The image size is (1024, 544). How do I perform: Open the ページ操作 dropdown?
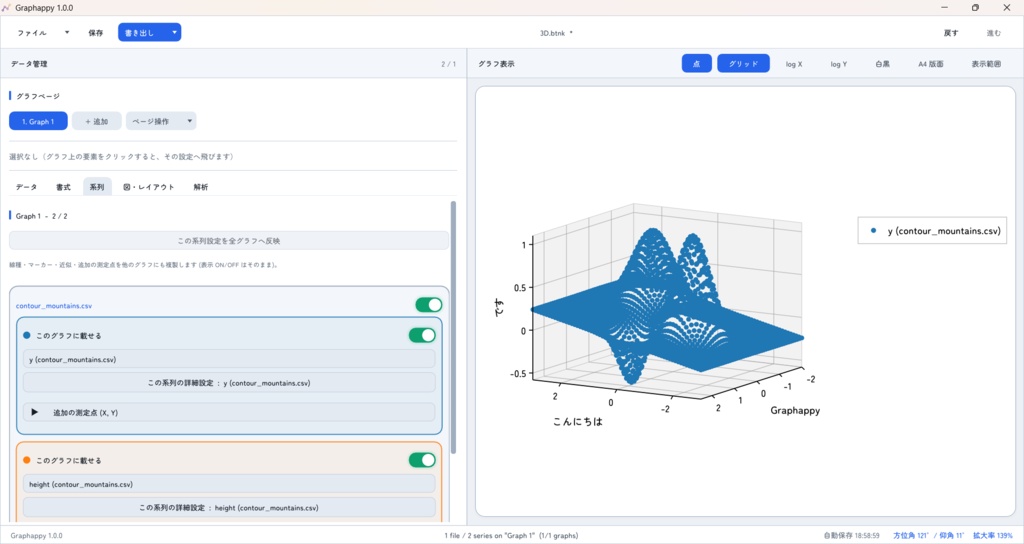click(x=161, y=121)
